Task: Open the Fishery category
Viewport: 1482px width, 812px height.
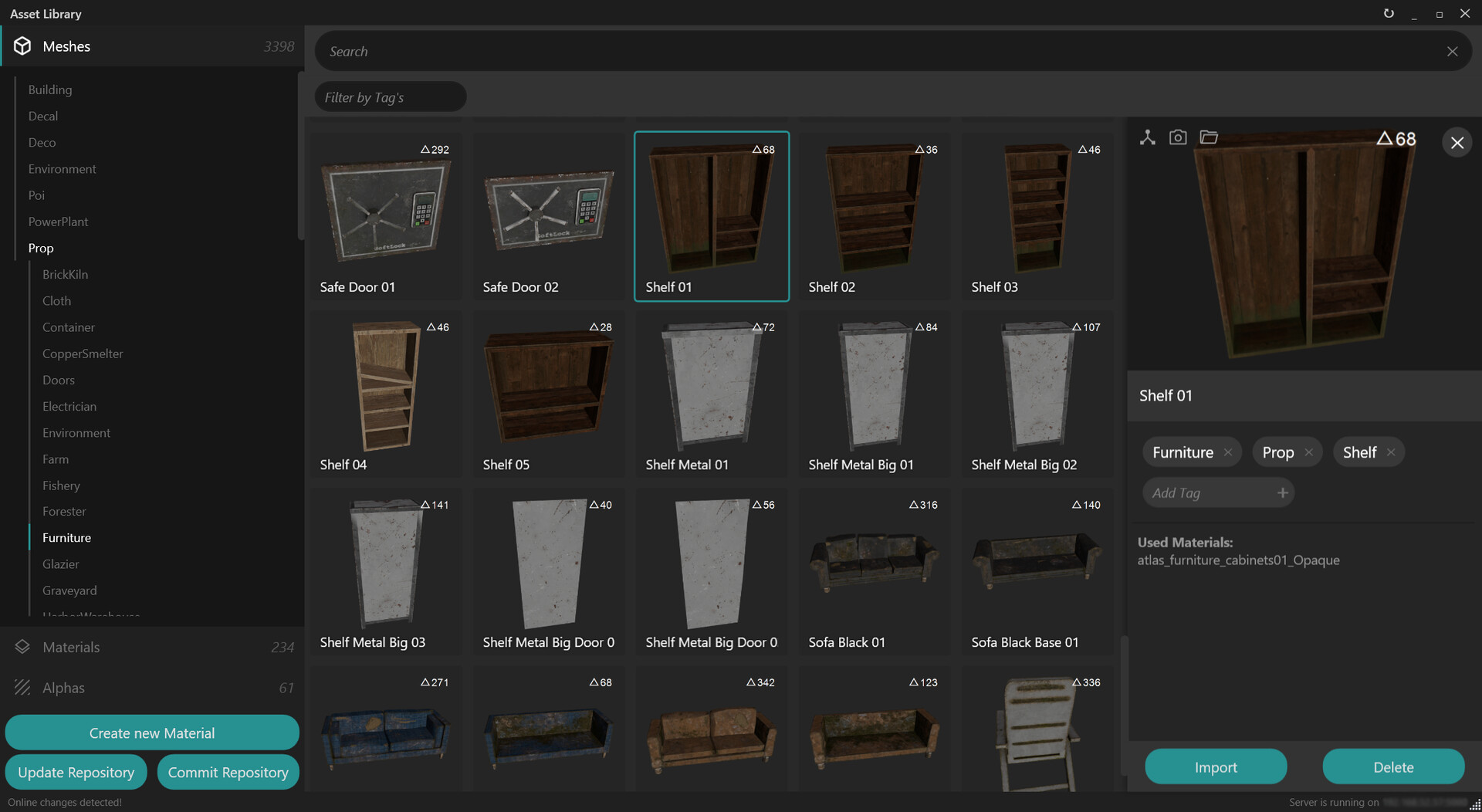Action: 61,485
